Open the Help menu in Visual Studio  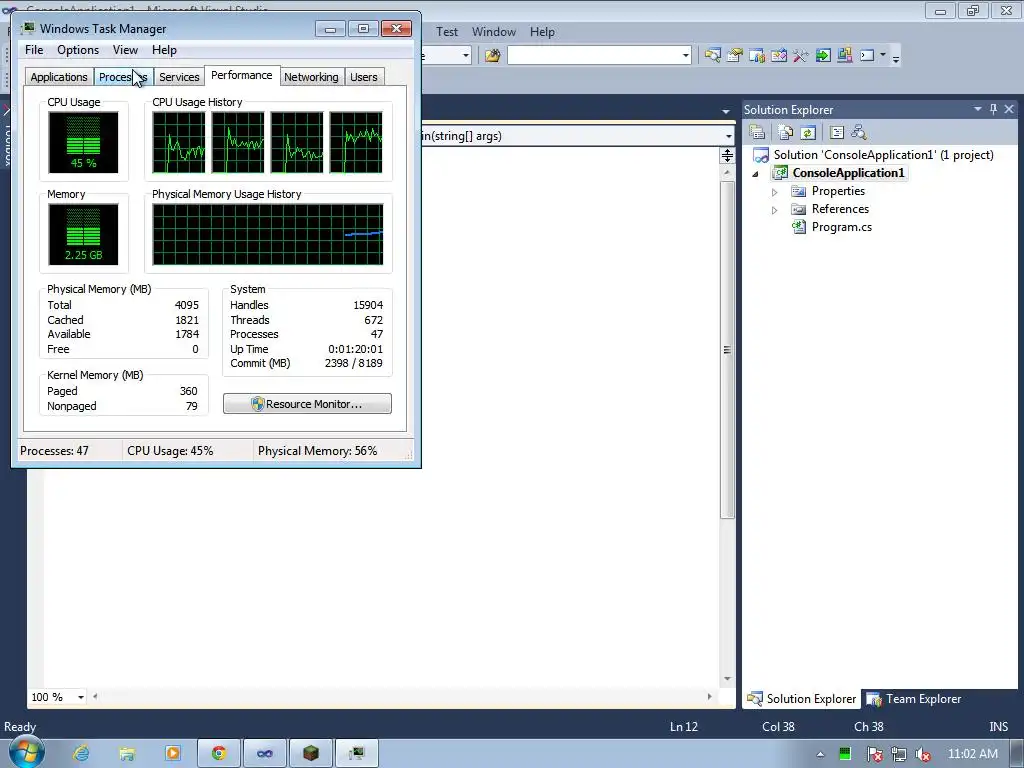(542, 31)
